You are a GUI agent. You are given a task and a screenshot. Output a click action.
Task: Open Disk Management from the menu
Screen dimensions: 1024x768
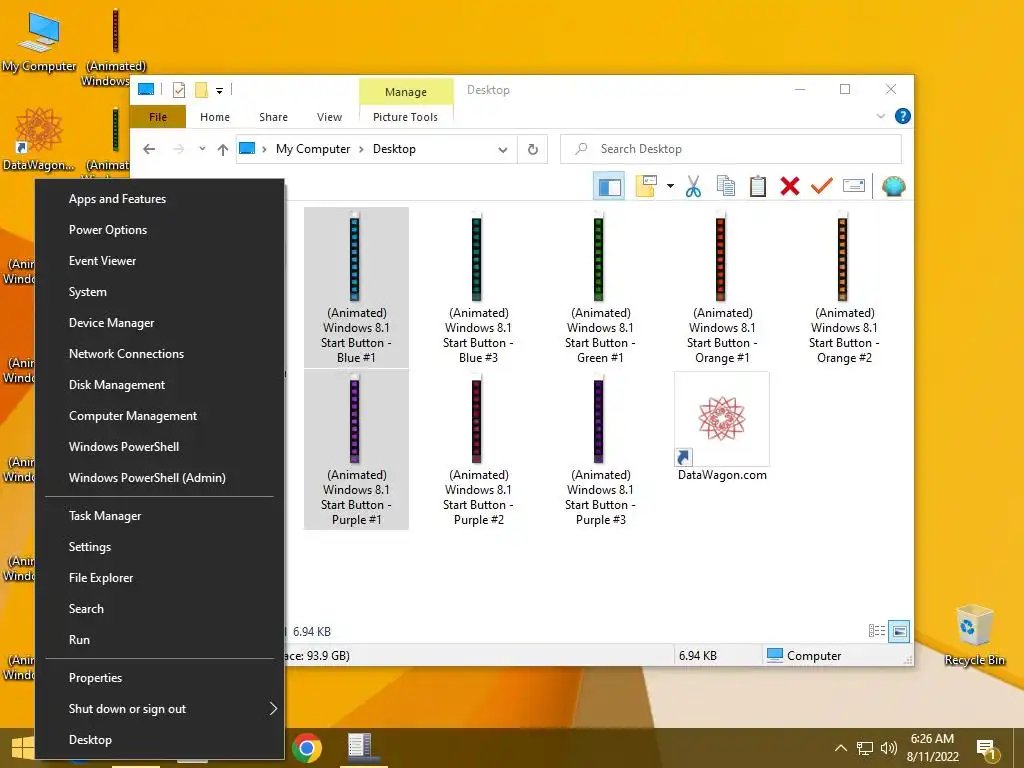pyautogui.click(x=160, y=385)
